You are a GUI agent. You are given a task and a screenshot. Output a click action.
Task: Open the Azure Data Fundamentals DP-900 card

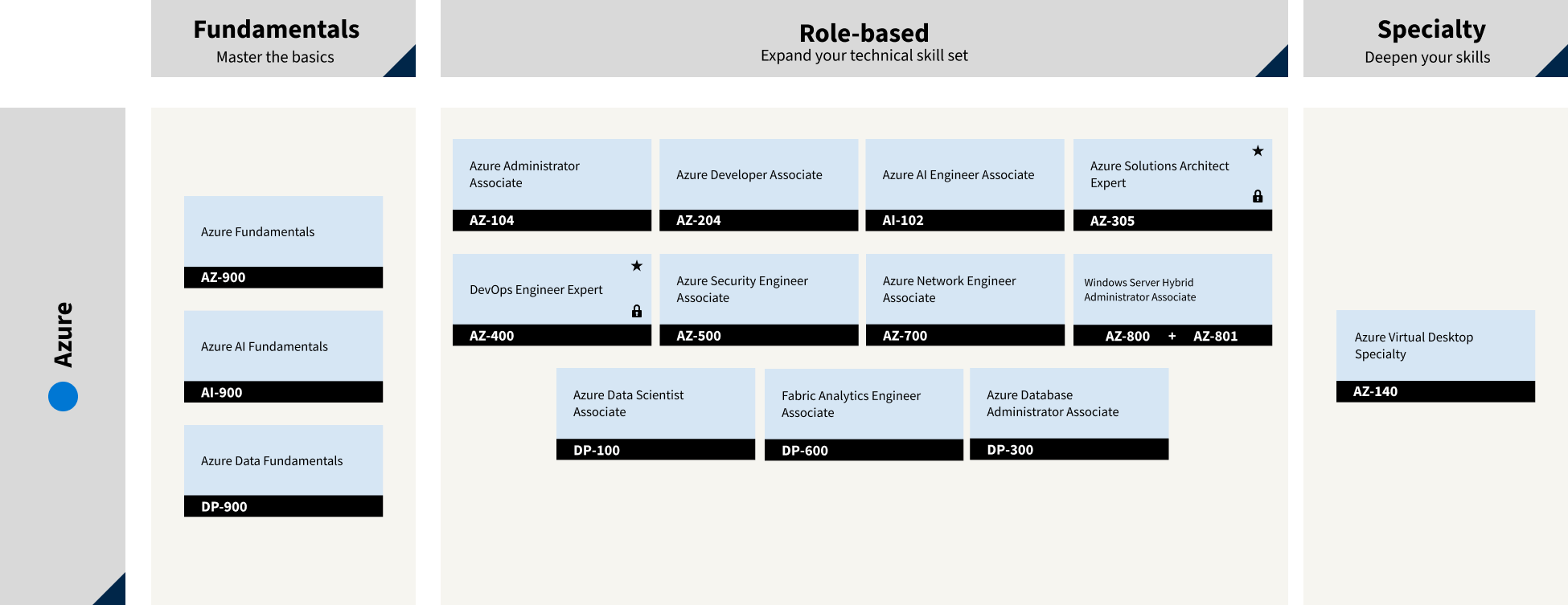point(283,471)
